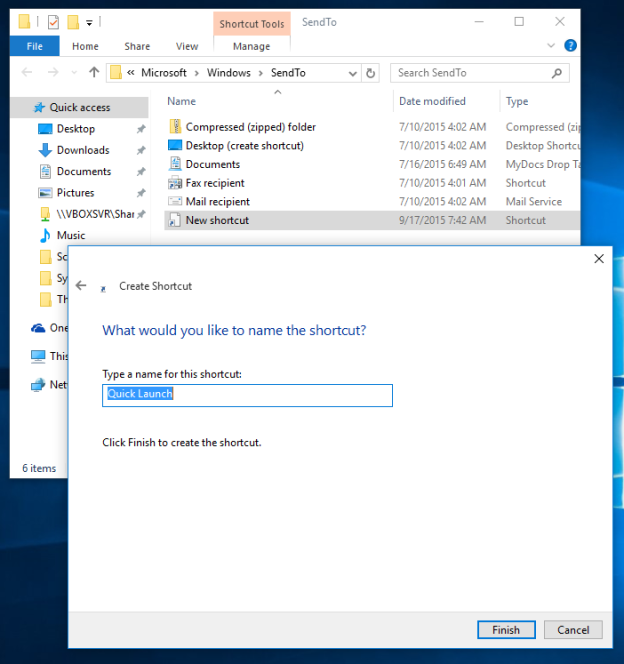Click the Properties checkmark icon in title bar
This screenshot has width=624, height=664.
53,22
